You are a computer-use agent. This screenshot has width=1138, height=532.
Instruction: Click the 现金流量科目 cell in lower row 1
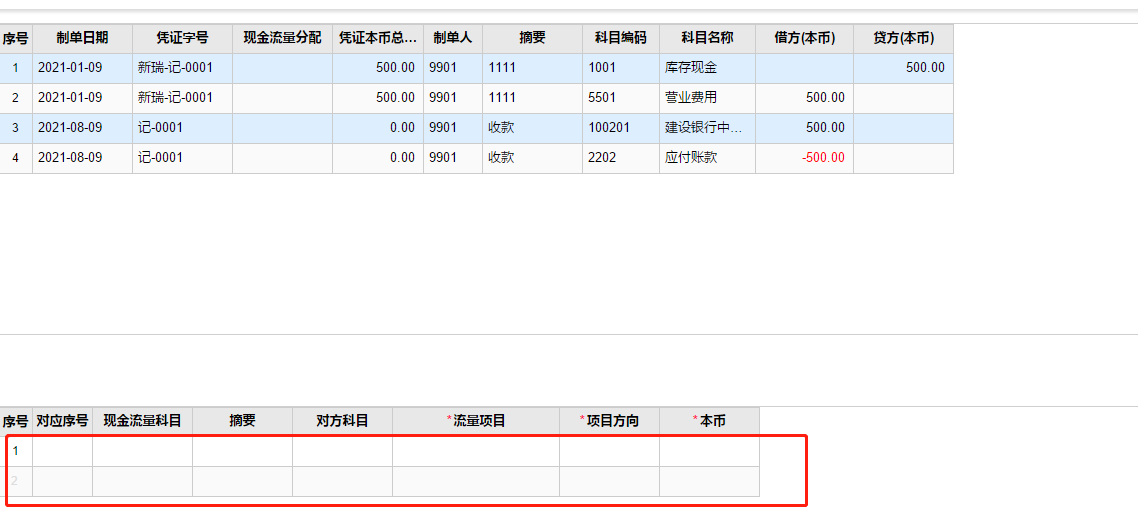142,451
